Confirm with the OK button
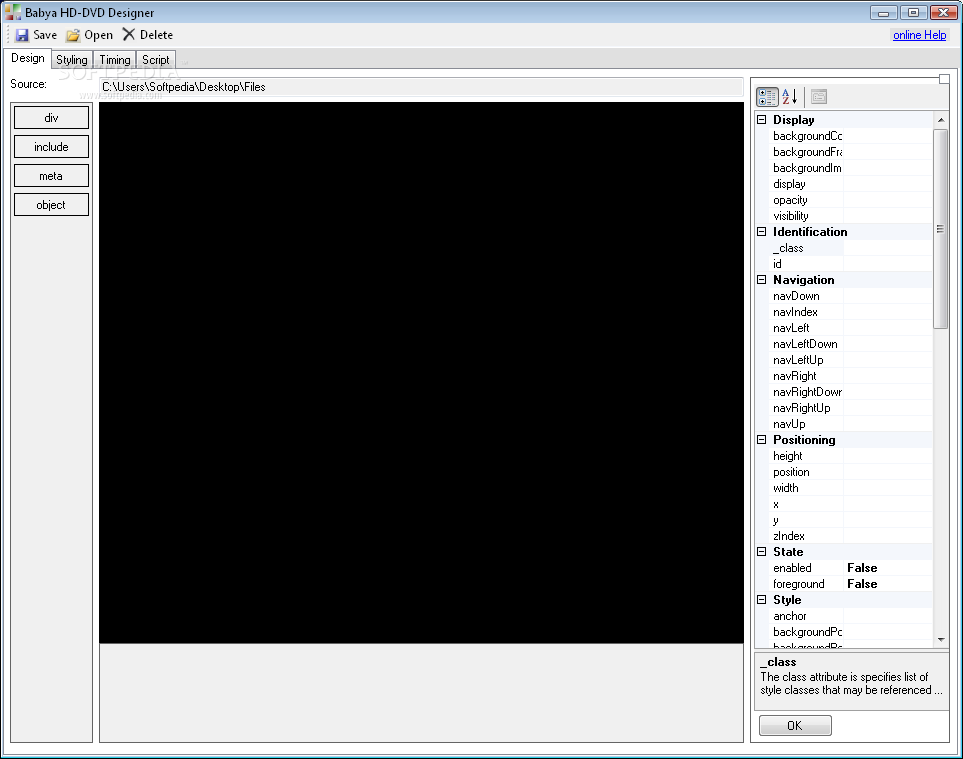 tap(795, 725)
